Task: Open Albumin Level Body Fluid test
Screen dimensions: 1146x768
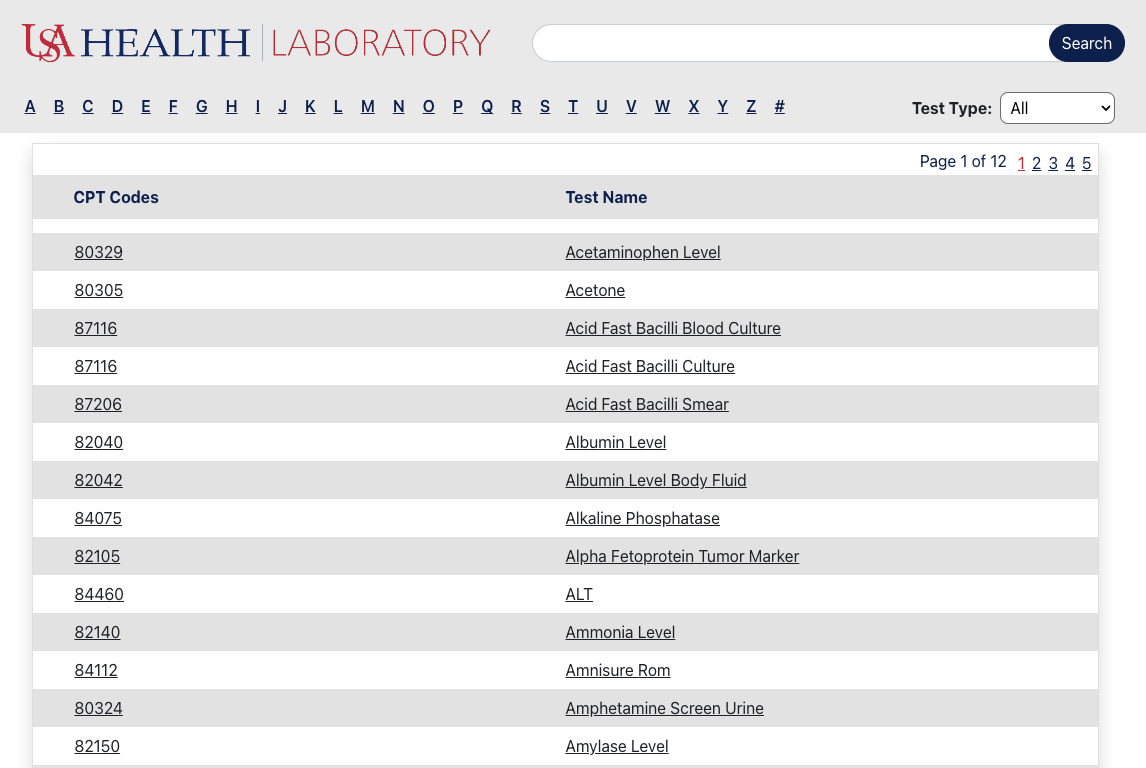Action: pos(656,481)
